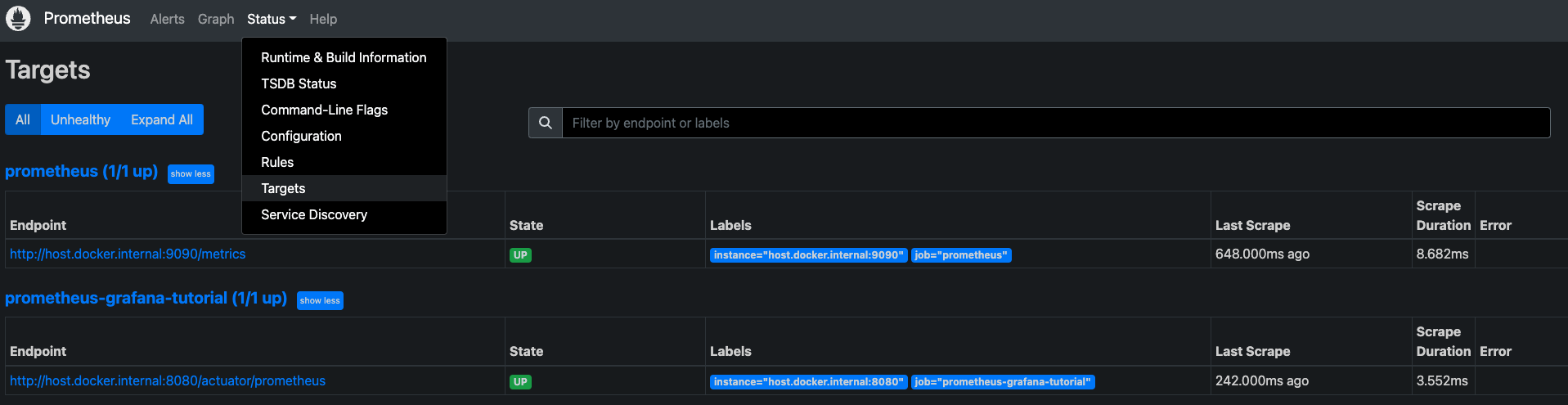Click the Prometheus flame logo icon

point(18,18)
